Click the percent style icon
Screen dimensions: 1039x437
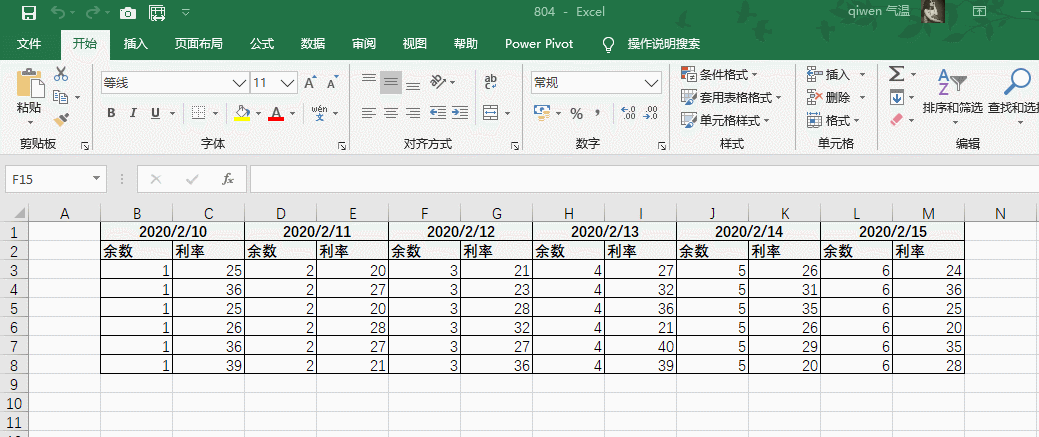576,113
